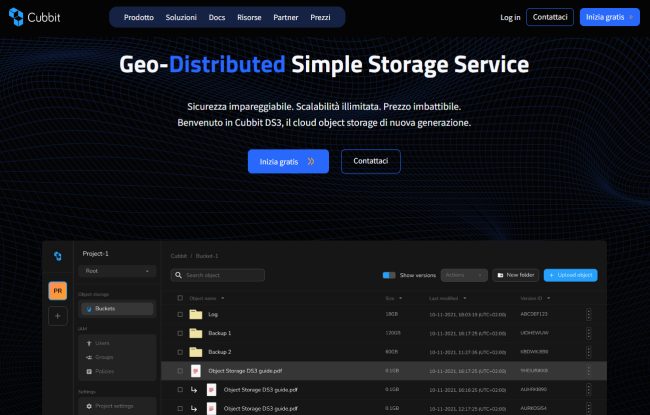Open the Risorse menu
The image size is (650, 415).
pos(249,17)
